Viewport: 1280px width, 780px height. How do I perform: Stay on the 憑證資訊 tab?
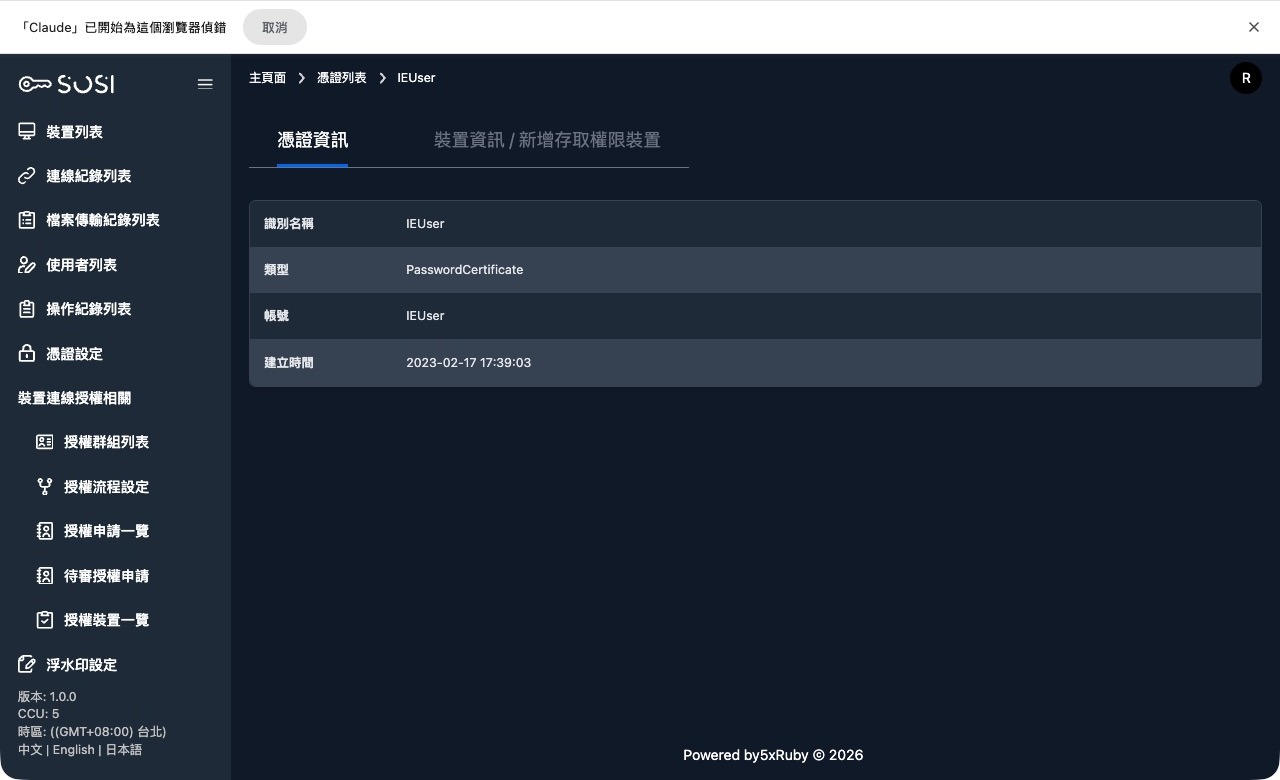pos(312,140)
